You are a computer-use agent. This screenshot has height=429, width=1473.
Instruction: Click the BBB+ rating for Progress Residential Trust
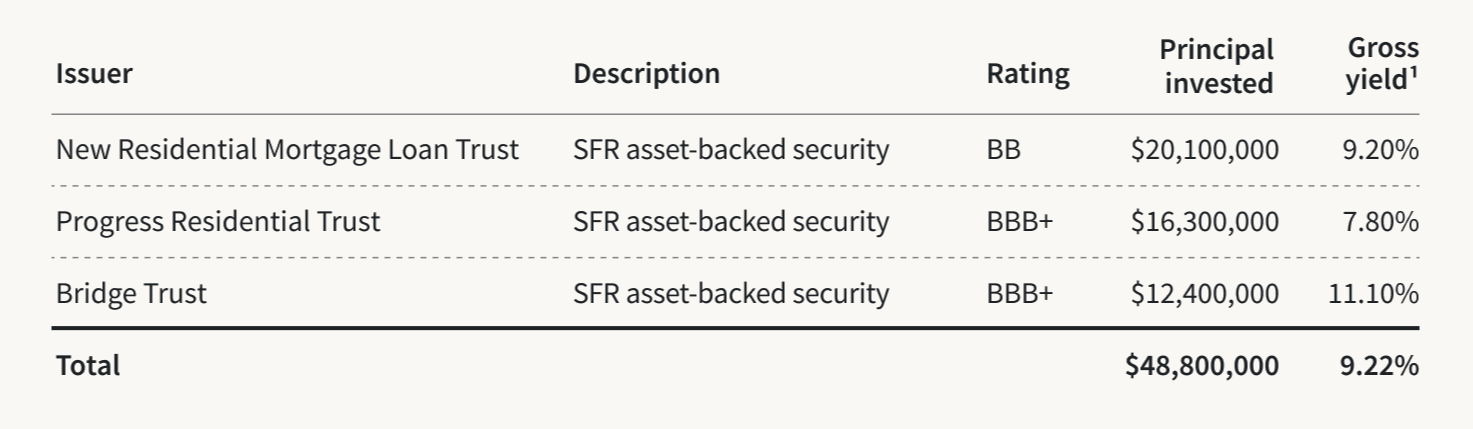pyautogui.click(x=1019, y=221)
